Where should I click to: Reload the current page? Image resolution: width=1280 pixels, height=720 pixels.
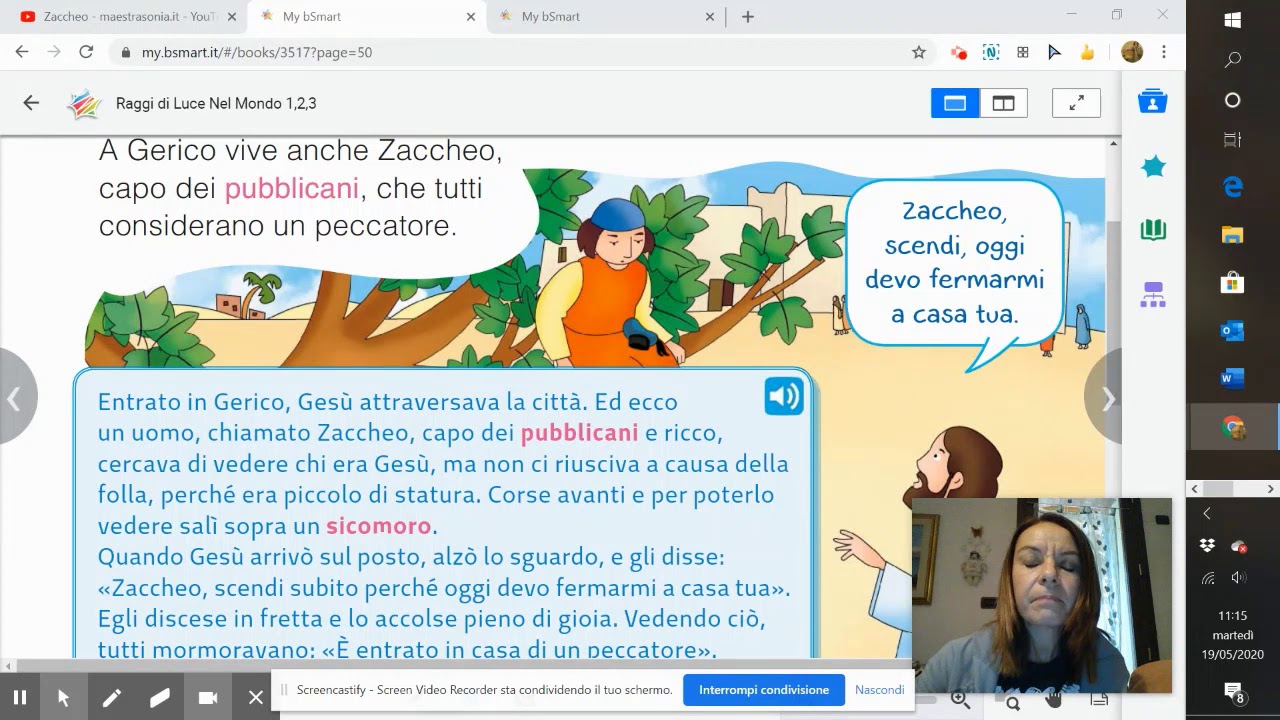(86, 52)
